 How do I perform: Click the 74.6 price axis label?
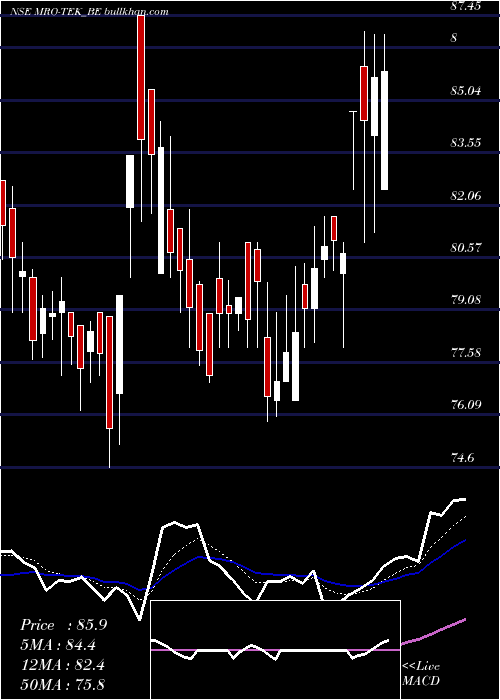click(463, 458)
